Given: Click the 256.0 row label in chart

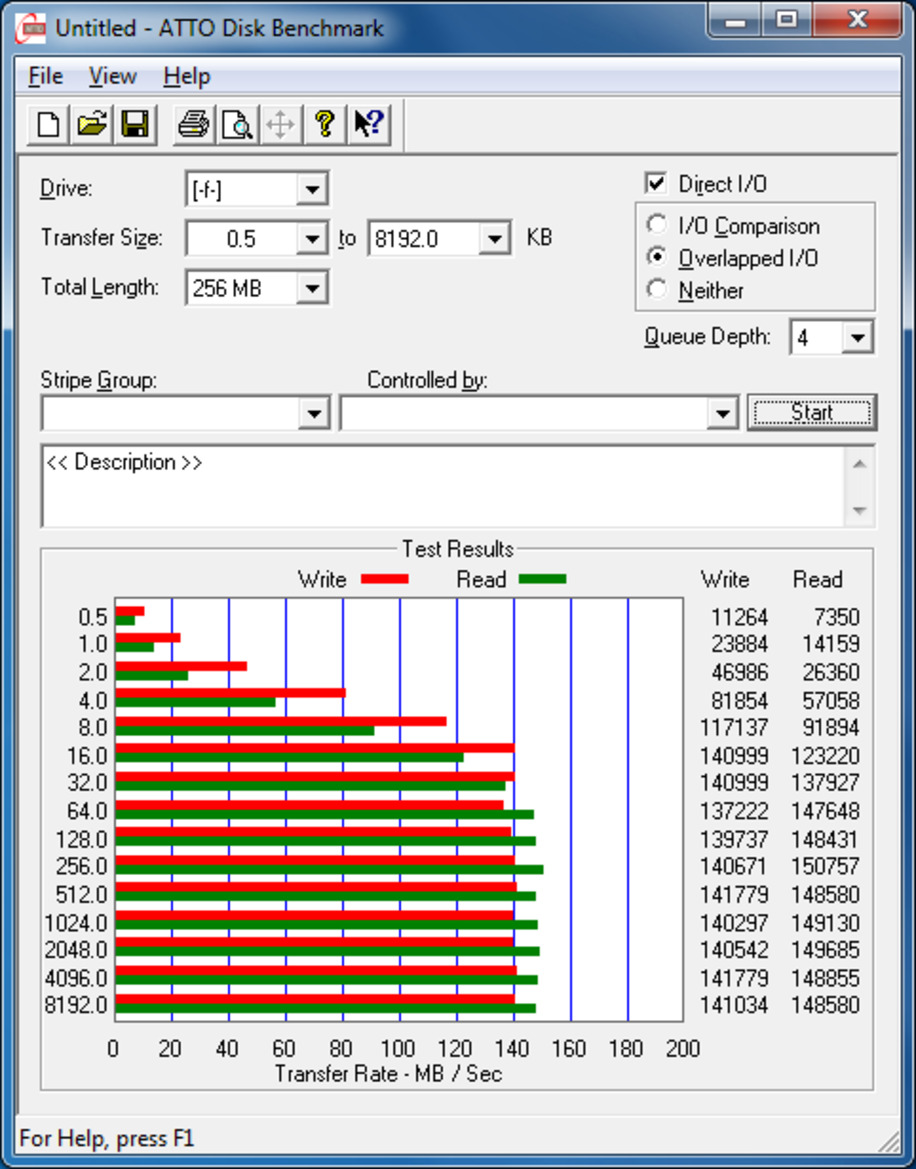Looking at the screenshot, I should click(x=81, y=866).
